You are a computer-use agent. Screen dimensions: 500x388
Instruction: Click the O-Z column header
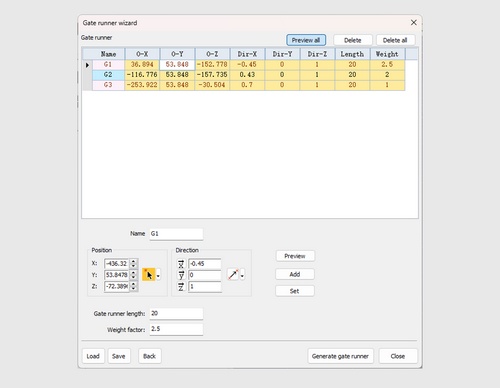(x=212, y=54)
